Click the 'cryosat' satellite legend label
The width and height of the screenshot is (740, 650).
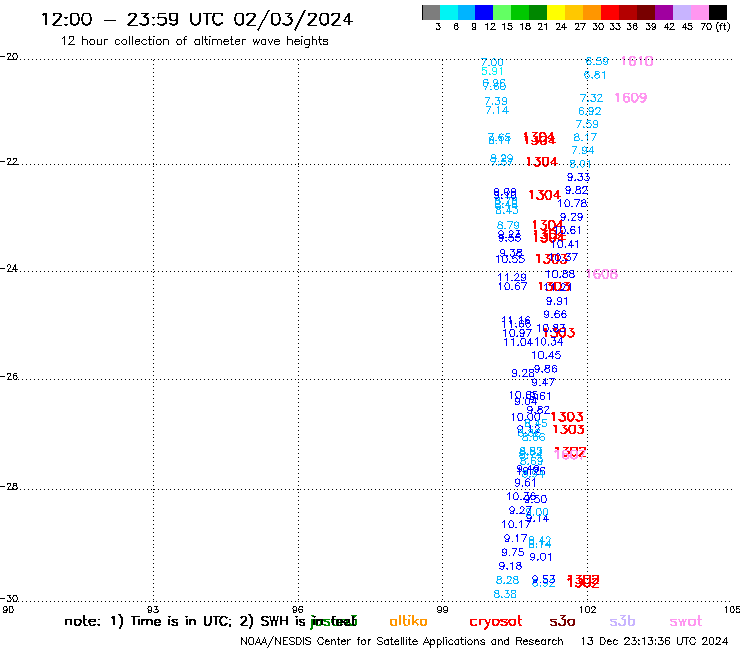click(x=496, y=622)
